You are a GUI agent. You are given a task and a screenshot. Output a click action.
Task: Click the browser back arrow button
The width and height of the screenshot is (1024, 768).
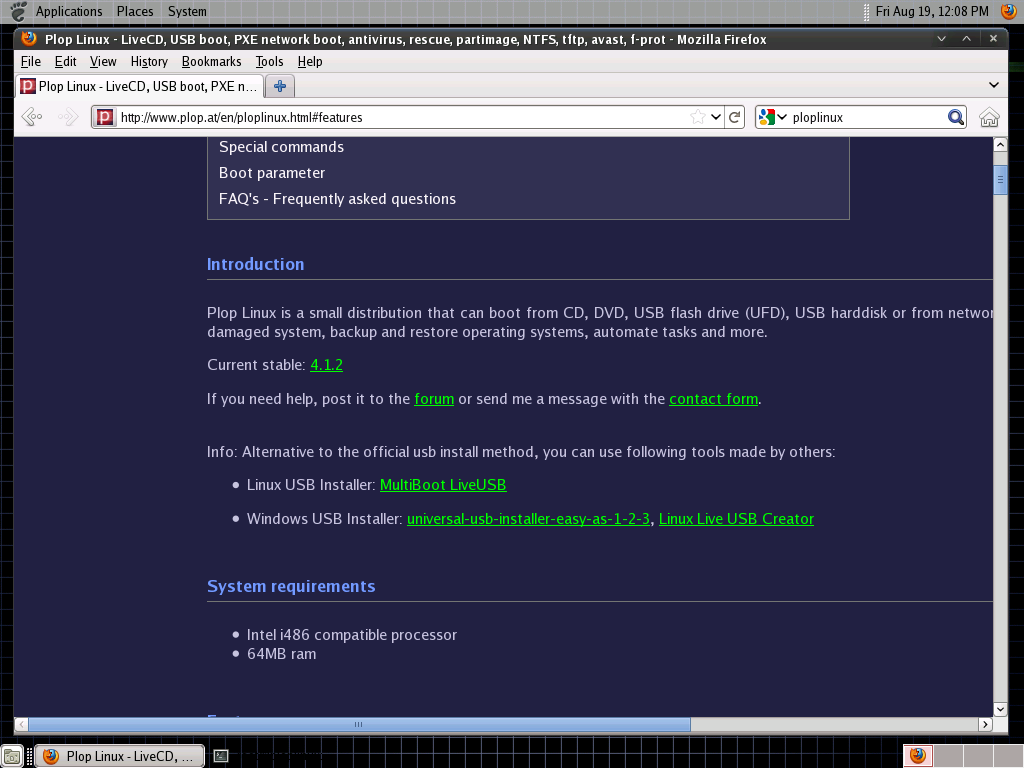[x=31, y=117]
